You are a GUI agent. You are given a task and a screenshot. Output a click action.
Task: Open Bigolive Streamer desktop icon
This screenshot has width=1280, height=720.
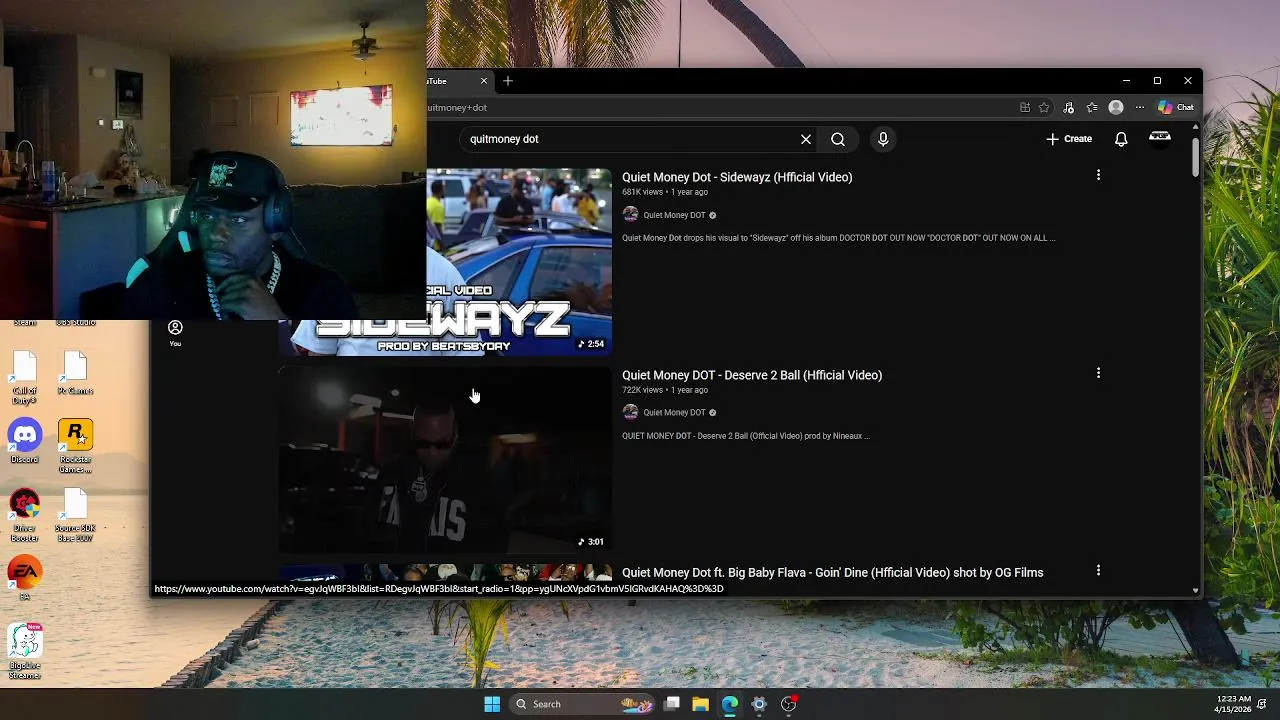pyautogui.click(x=25, y=652)
